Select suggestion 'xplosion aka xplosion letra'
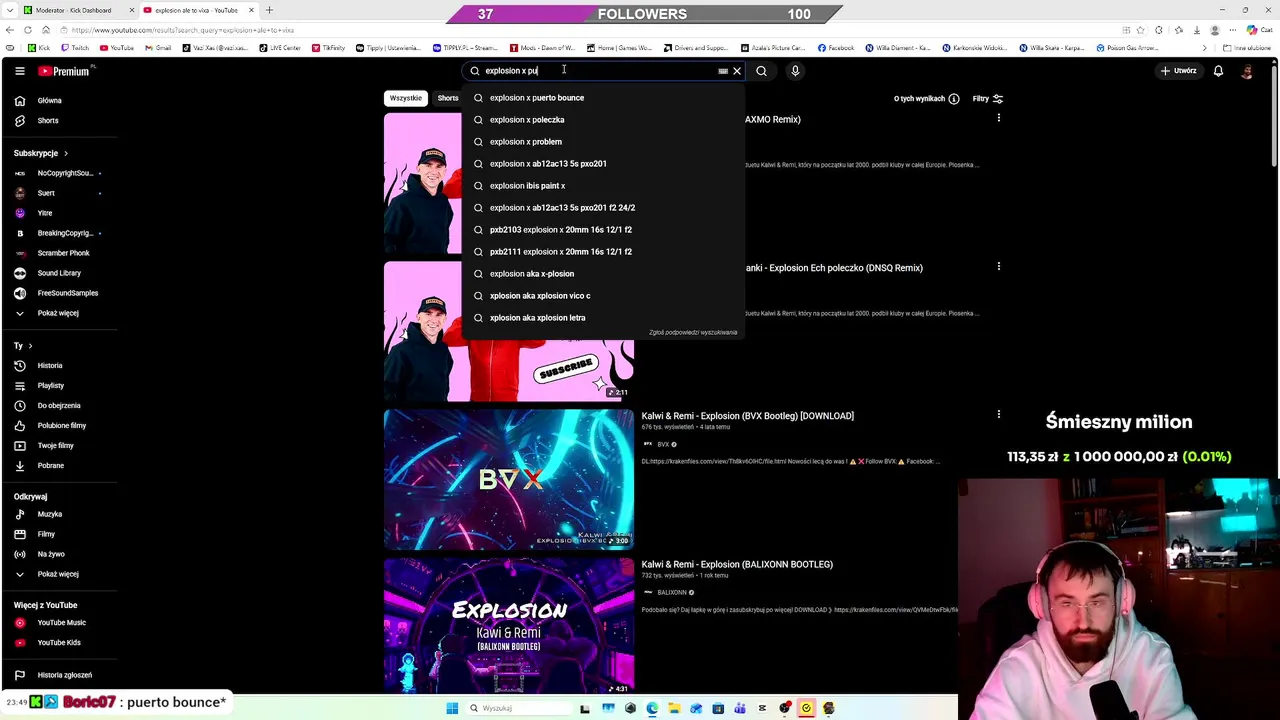This screenshot has height=720, width=1280. coord(604,318)
